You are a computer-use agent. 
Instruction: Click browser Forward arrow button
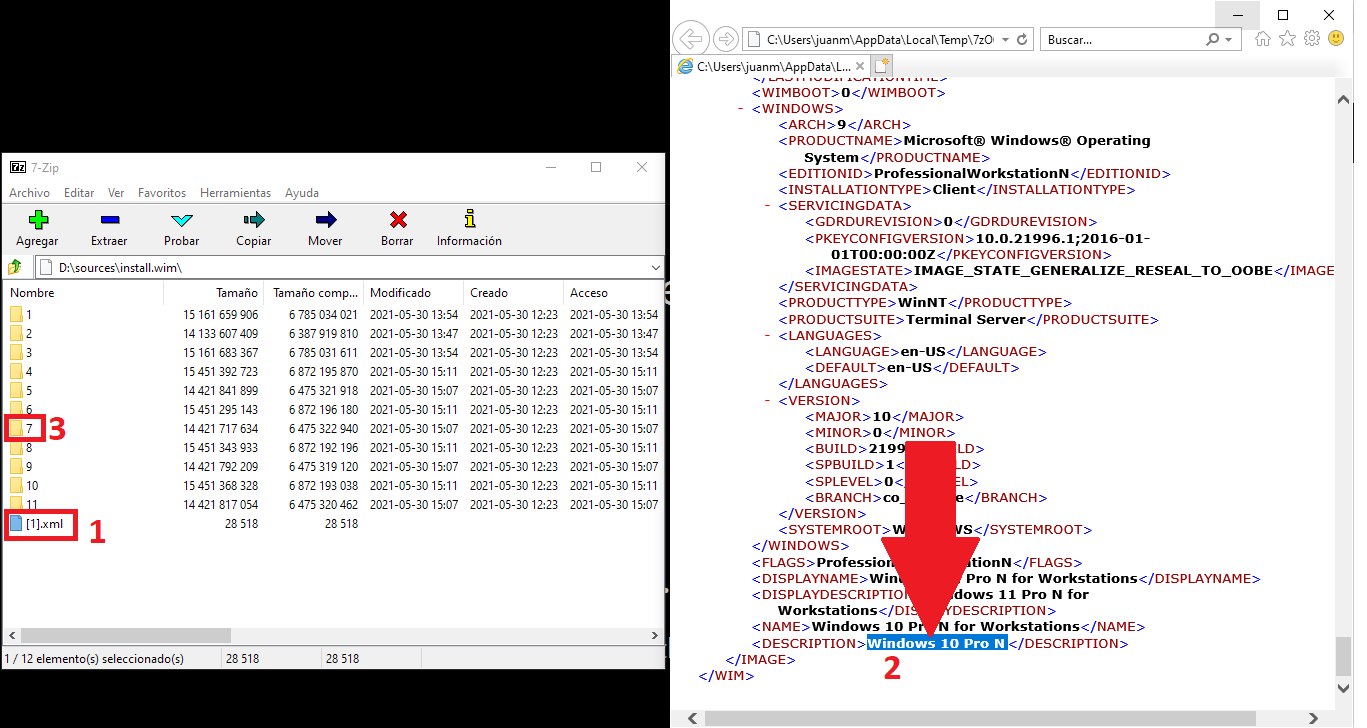tap(726, 40)
